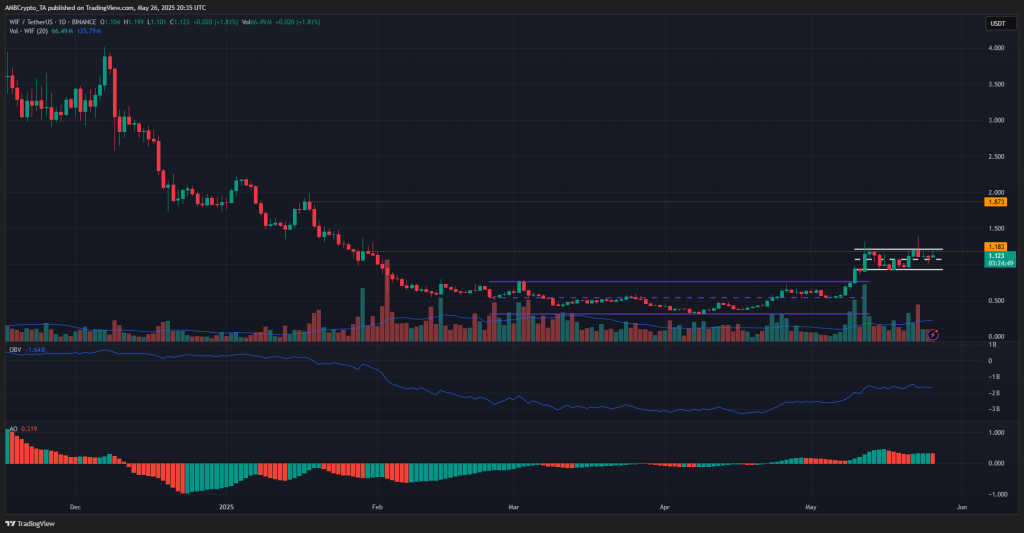The width and height of the screenshot is (1024, 533).
Task: Click the -3B label on OBV axis
Action: (994, 409)
